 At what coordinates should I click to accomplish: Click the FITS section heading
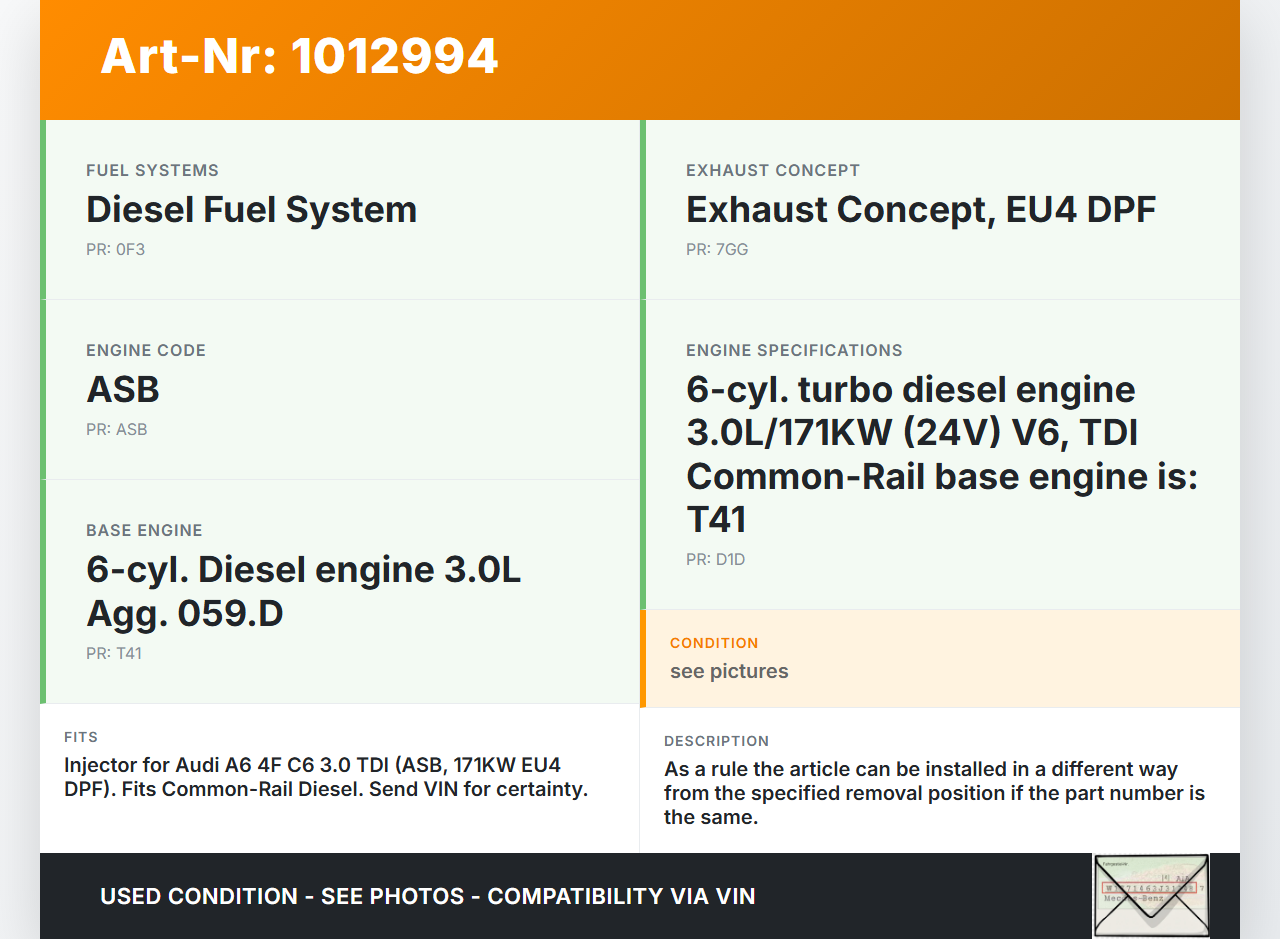click(x=81, y=737)
